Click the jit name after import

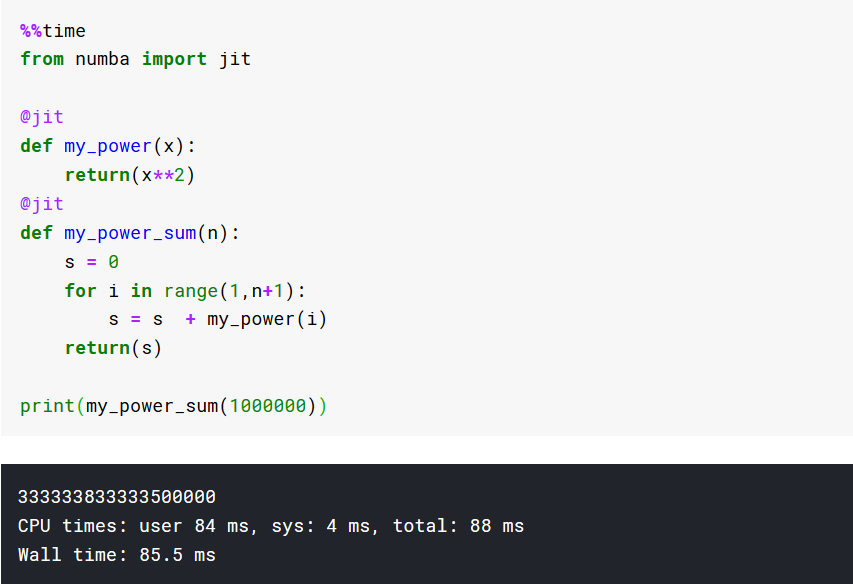[234, 59]
